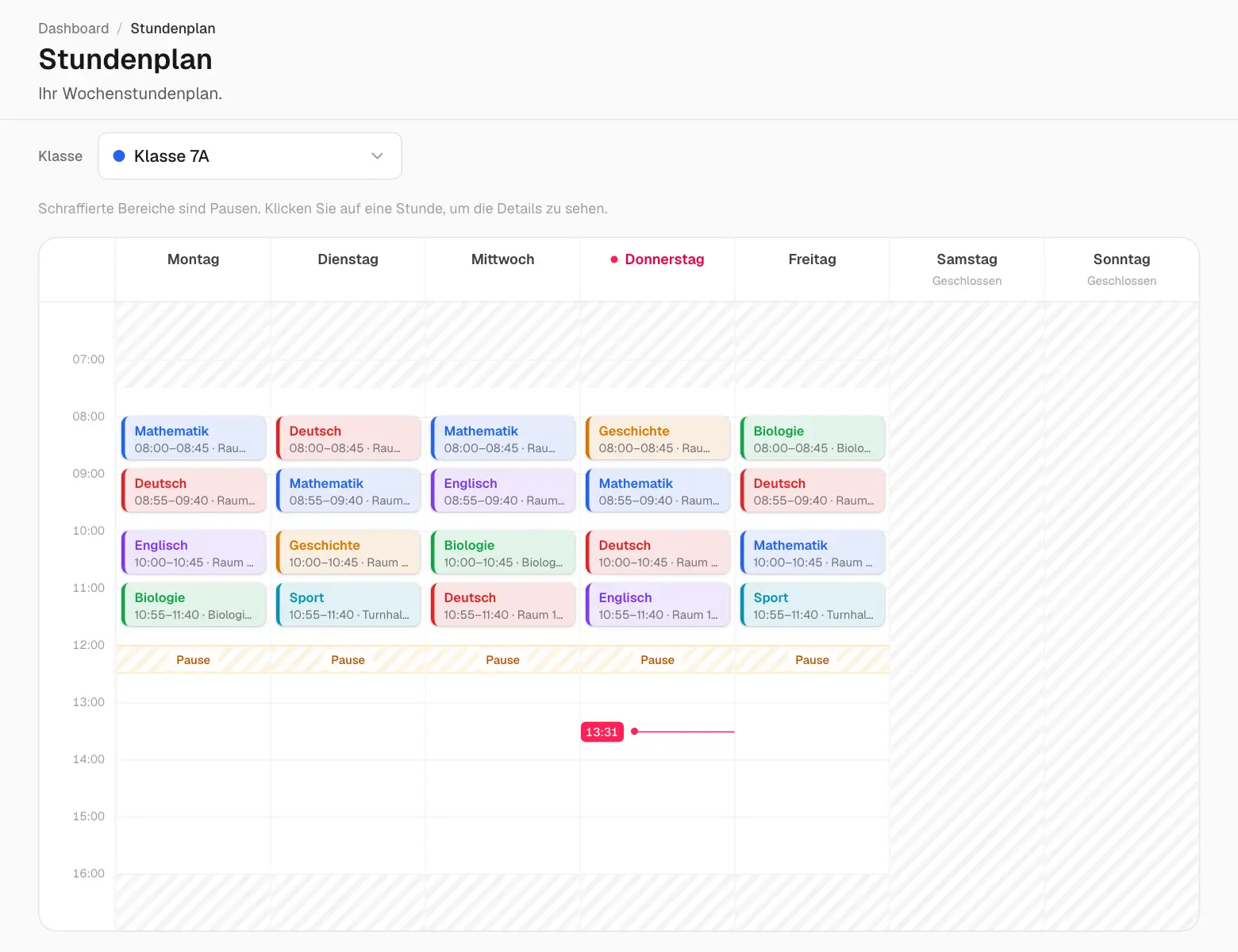This screenshot has height=952, width=1238.
Task: Open Montag's Mathematik lesson at 08:00
Action: 194,438
